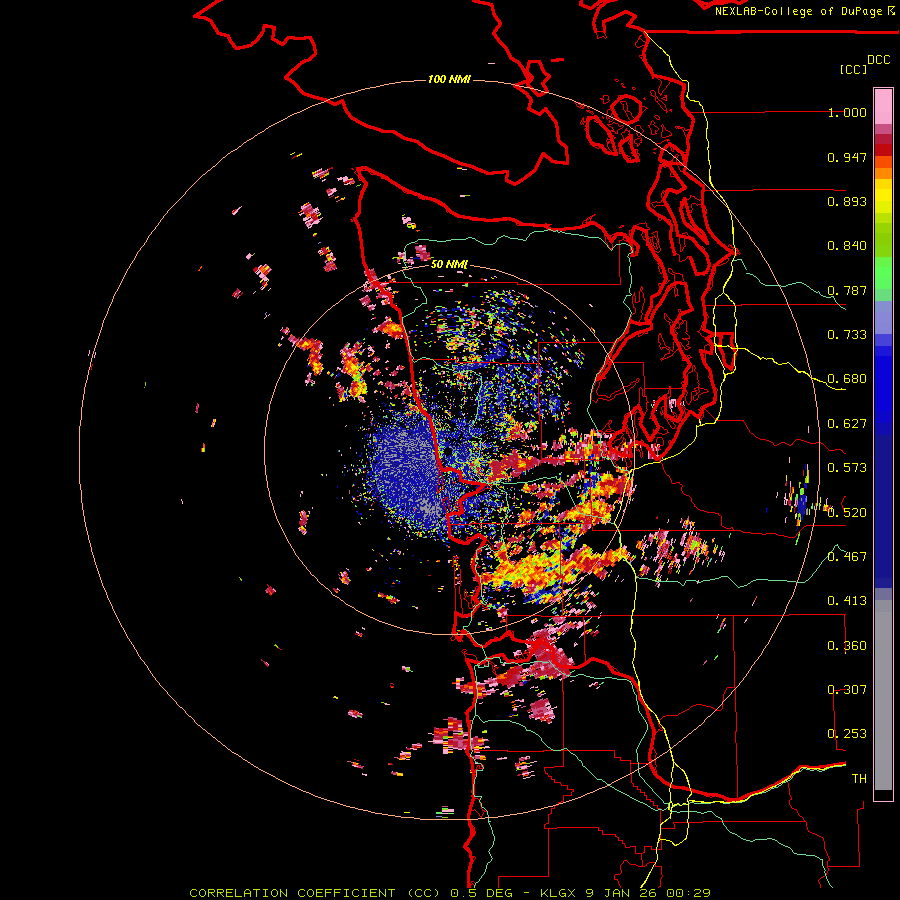Select the 0.253 legend value
Viewport: 900px width, 900px height.
[847, 734]
